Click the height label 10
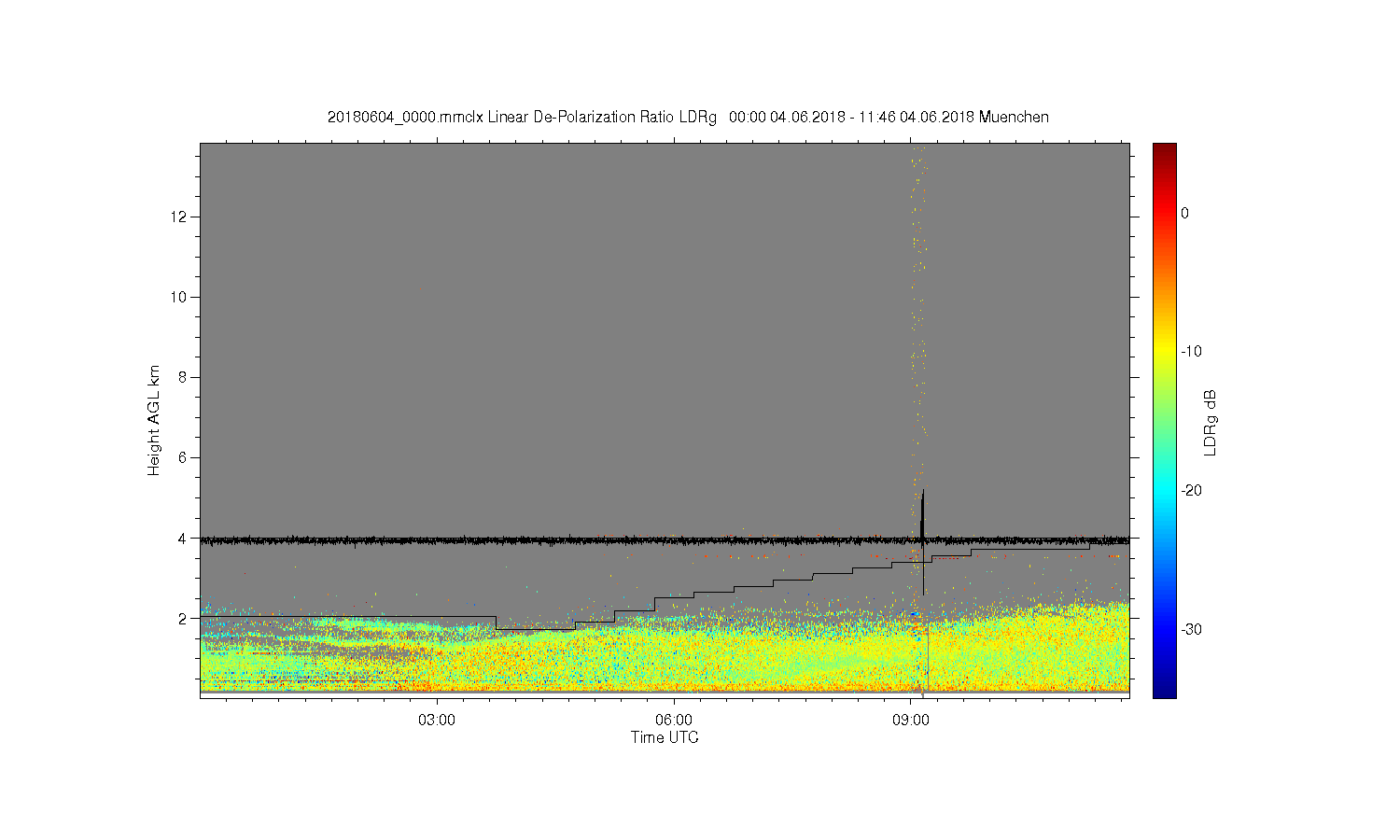Viewport: 1400px width, 840px height. (179, 297)
